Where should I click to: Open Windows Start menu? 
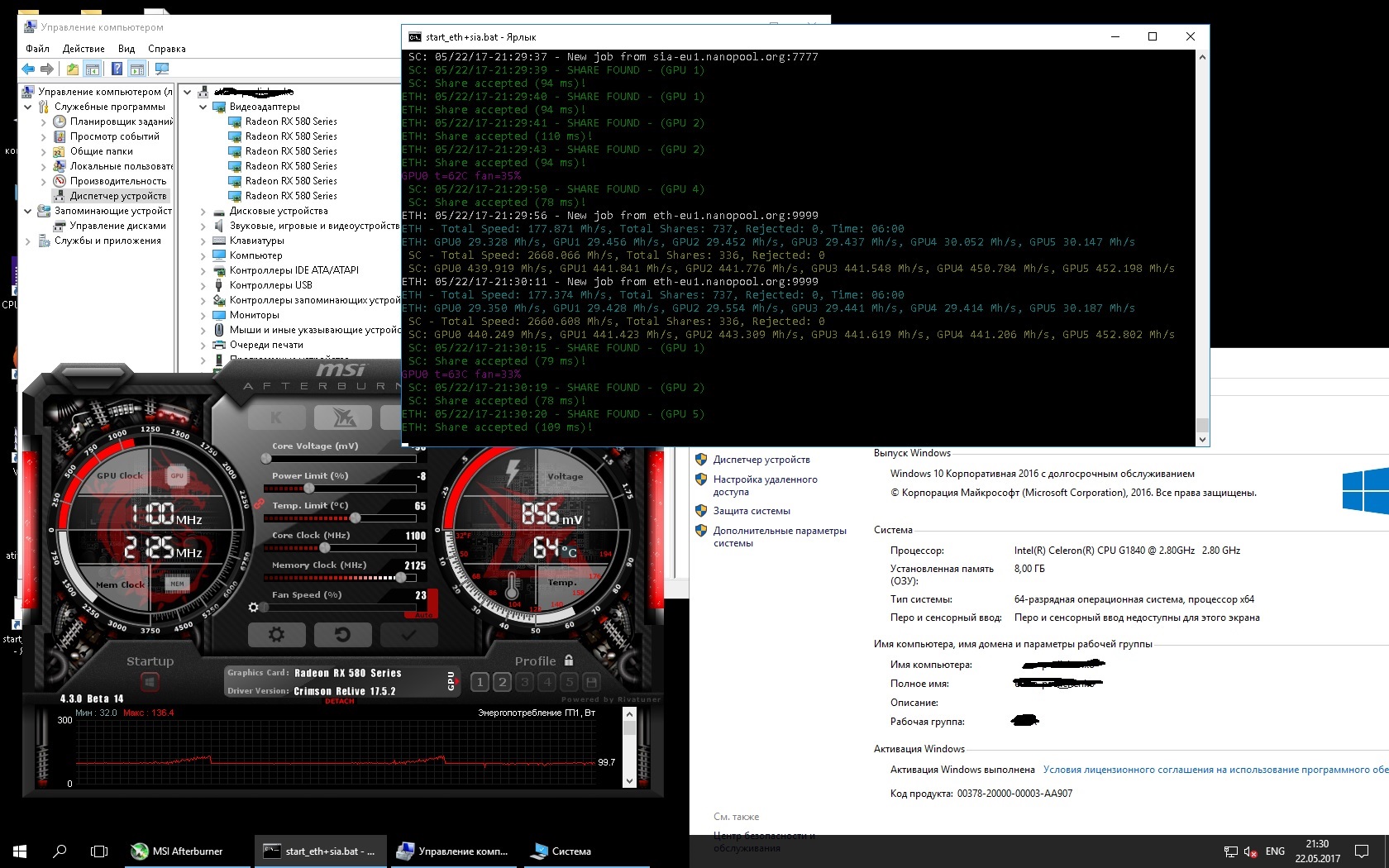pos(20,851)
